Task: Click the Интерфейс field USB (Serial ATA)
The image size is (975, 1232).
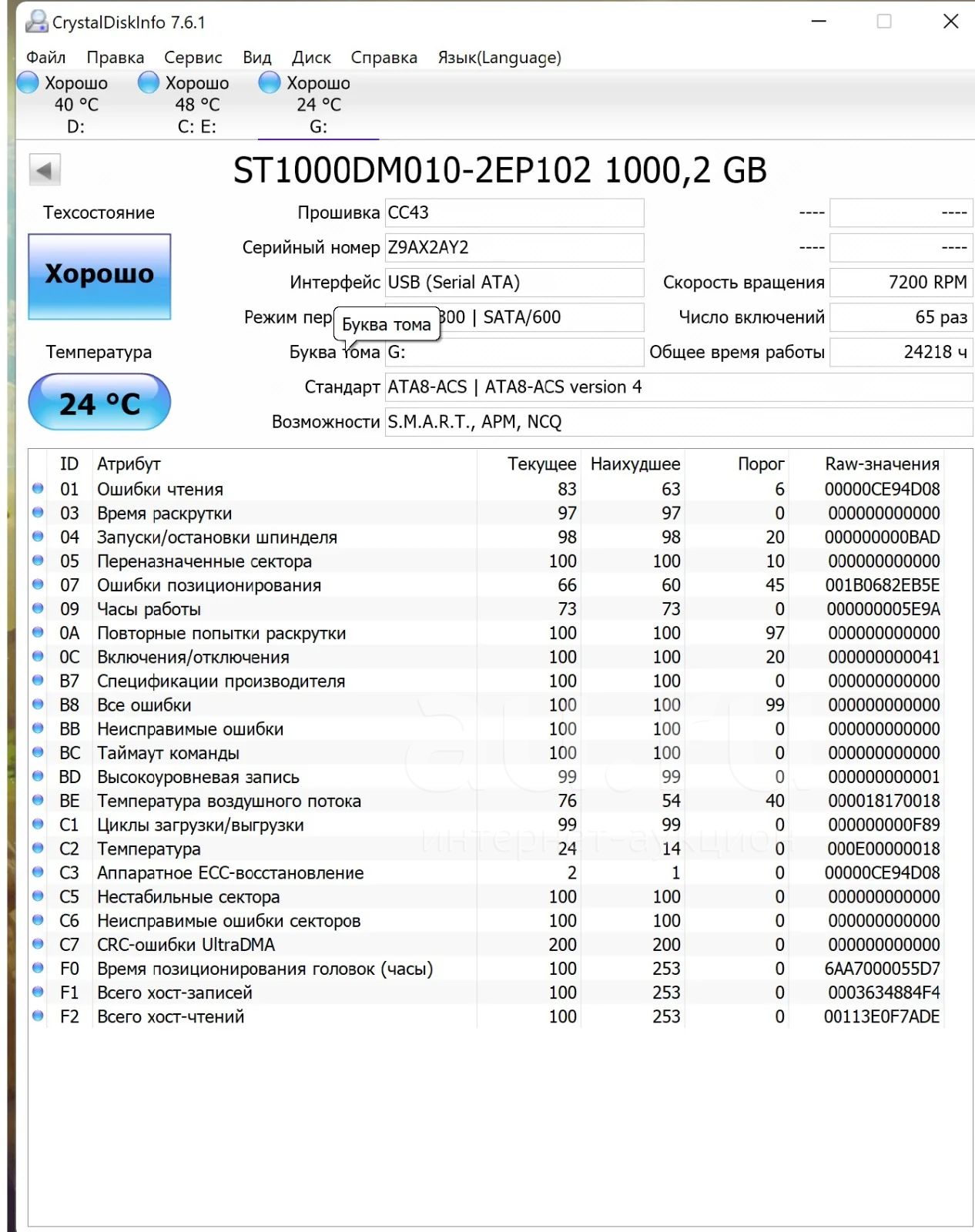Action: pos(514,283)
